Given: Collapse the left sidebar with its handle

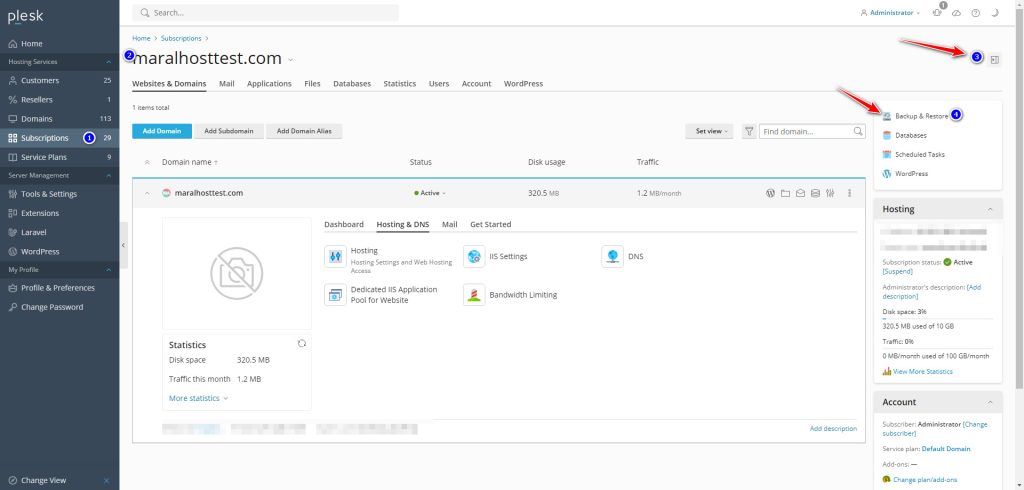Looking at the screenshot, I should (123, 245).
